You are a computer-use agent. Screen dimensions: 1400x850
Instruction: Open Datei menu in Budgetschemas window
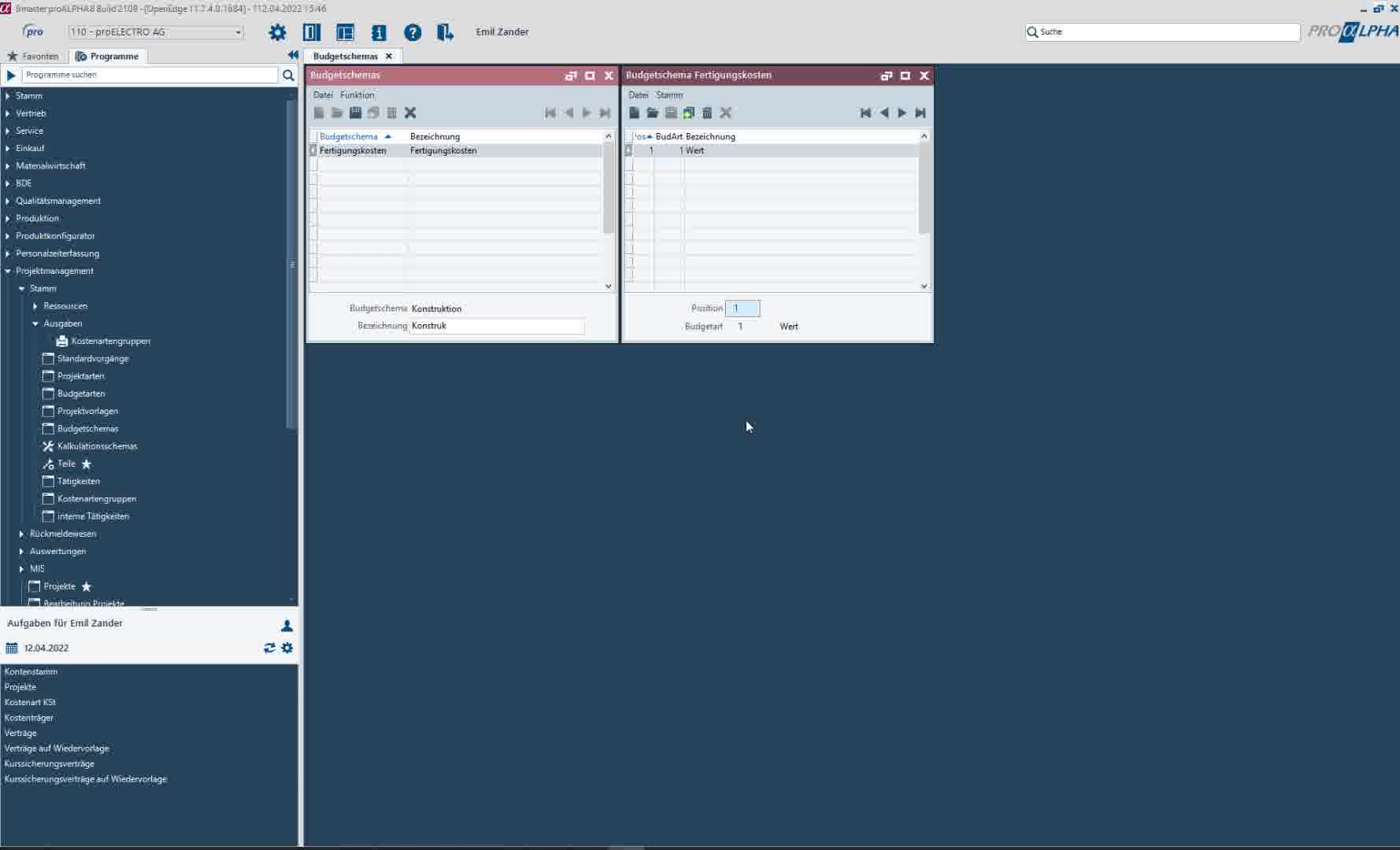click(323, 94)
